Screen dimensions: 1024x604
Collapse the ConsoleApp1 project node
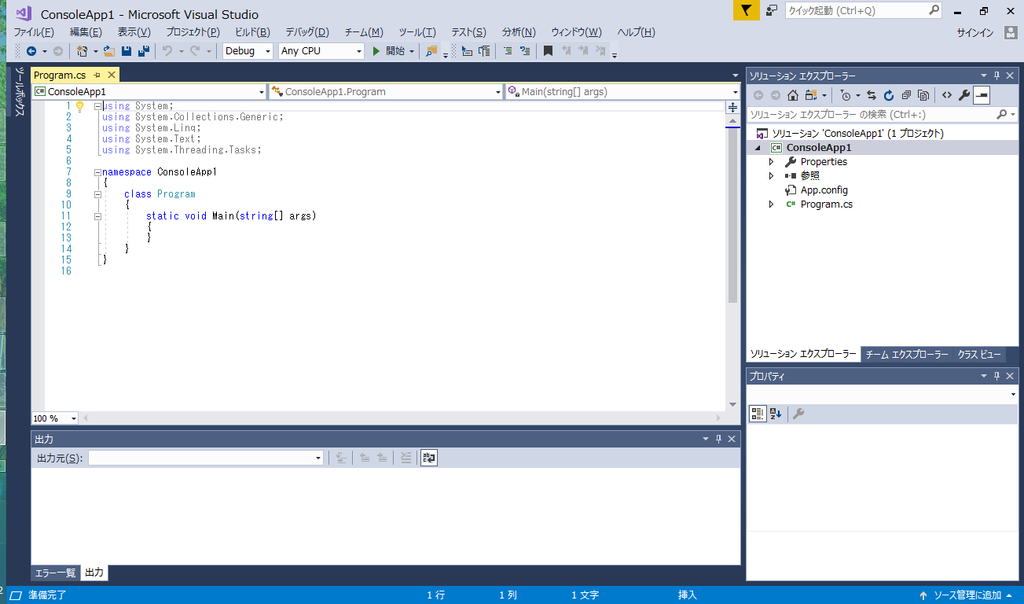pyautogui.click(x=758, y=148)
